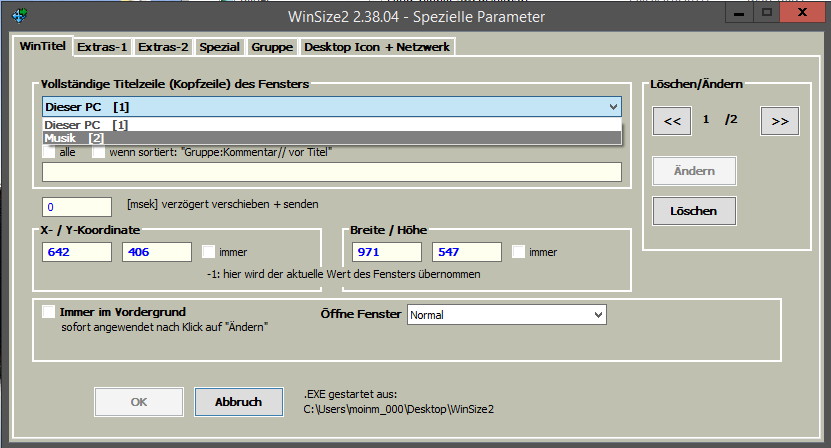Click Breite field with 971

[x=387, y=252]
